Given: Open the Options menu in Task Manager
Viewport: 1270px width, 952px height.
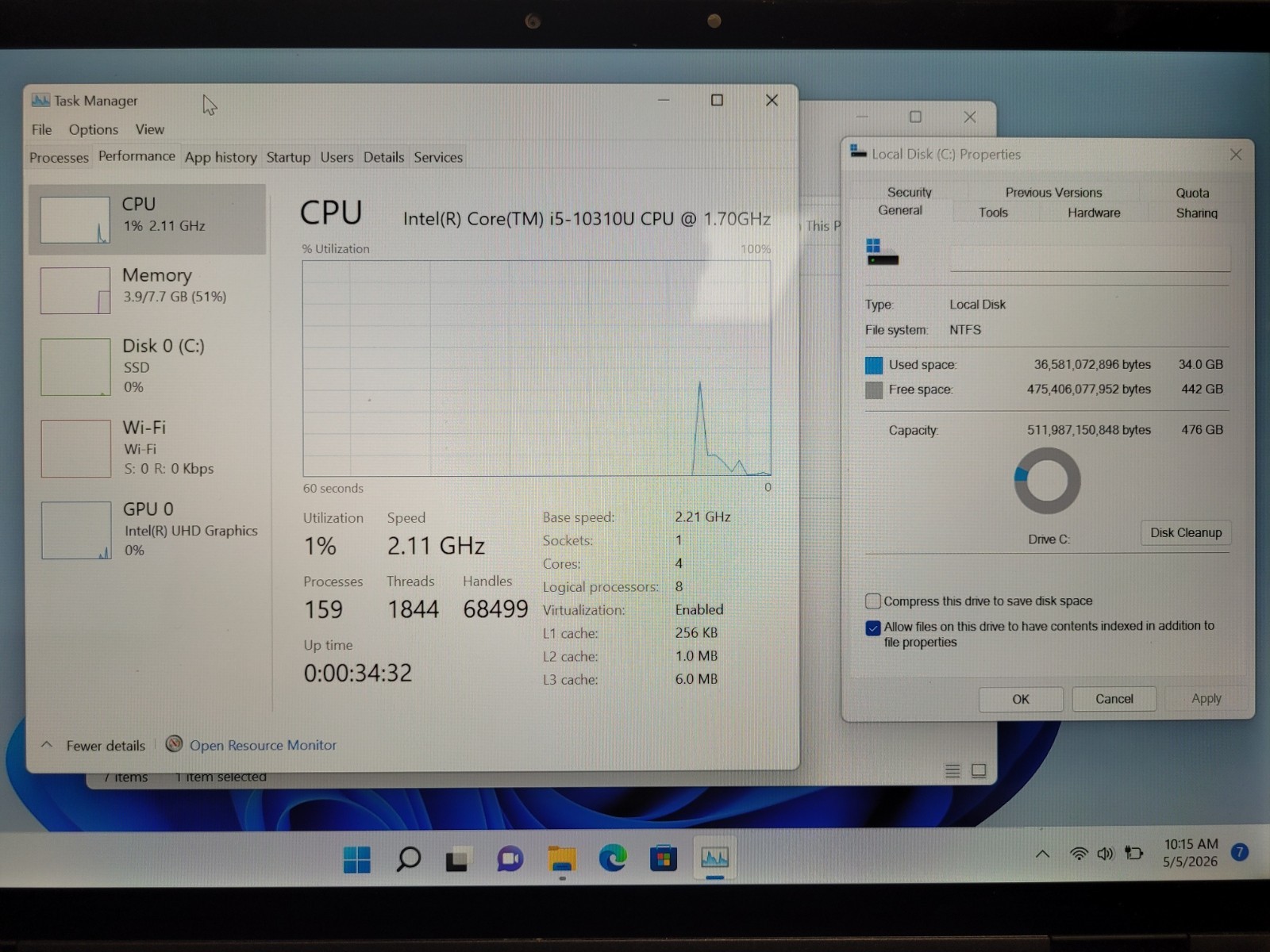Looking at the screenshot, I should pos(93,129).
